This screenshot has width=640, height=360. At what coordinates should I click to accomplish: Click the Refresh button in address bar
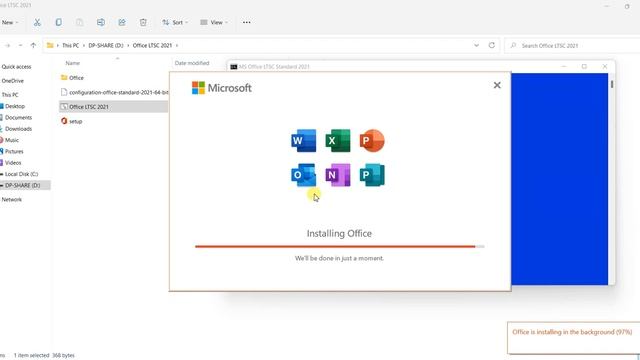[492, 45]
